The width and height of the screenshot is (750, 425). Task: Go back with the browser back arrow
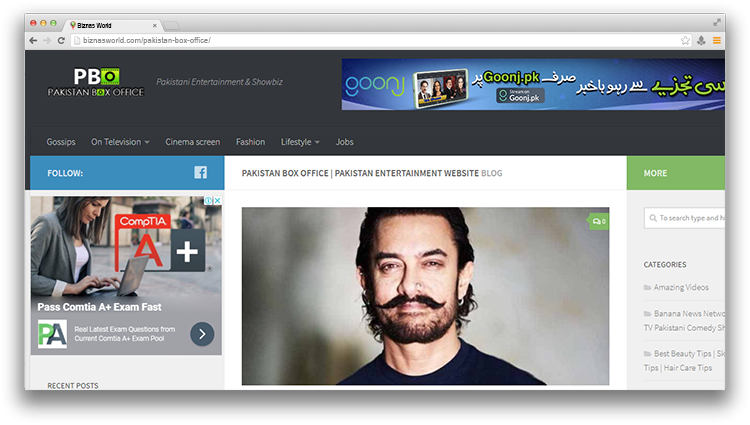tap(33, 41)
